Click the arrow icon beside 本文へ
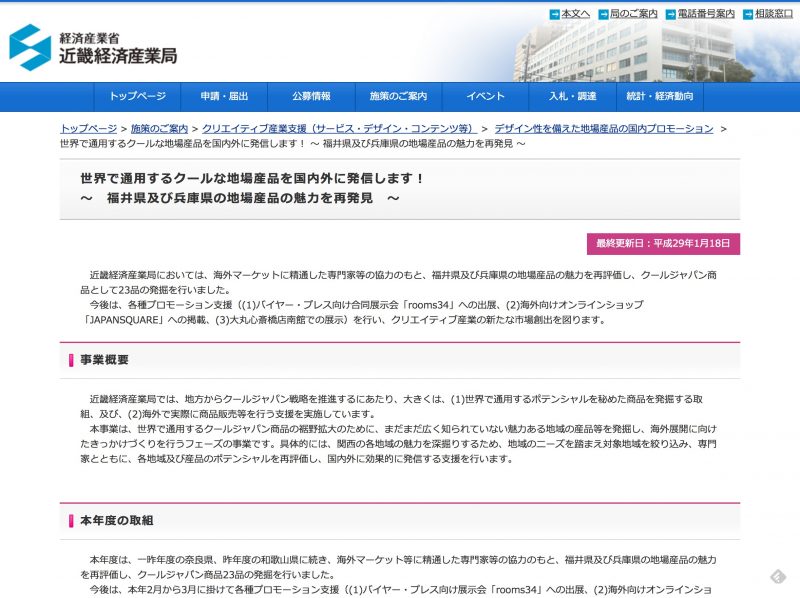800x598 pixels. click(554, 14)
